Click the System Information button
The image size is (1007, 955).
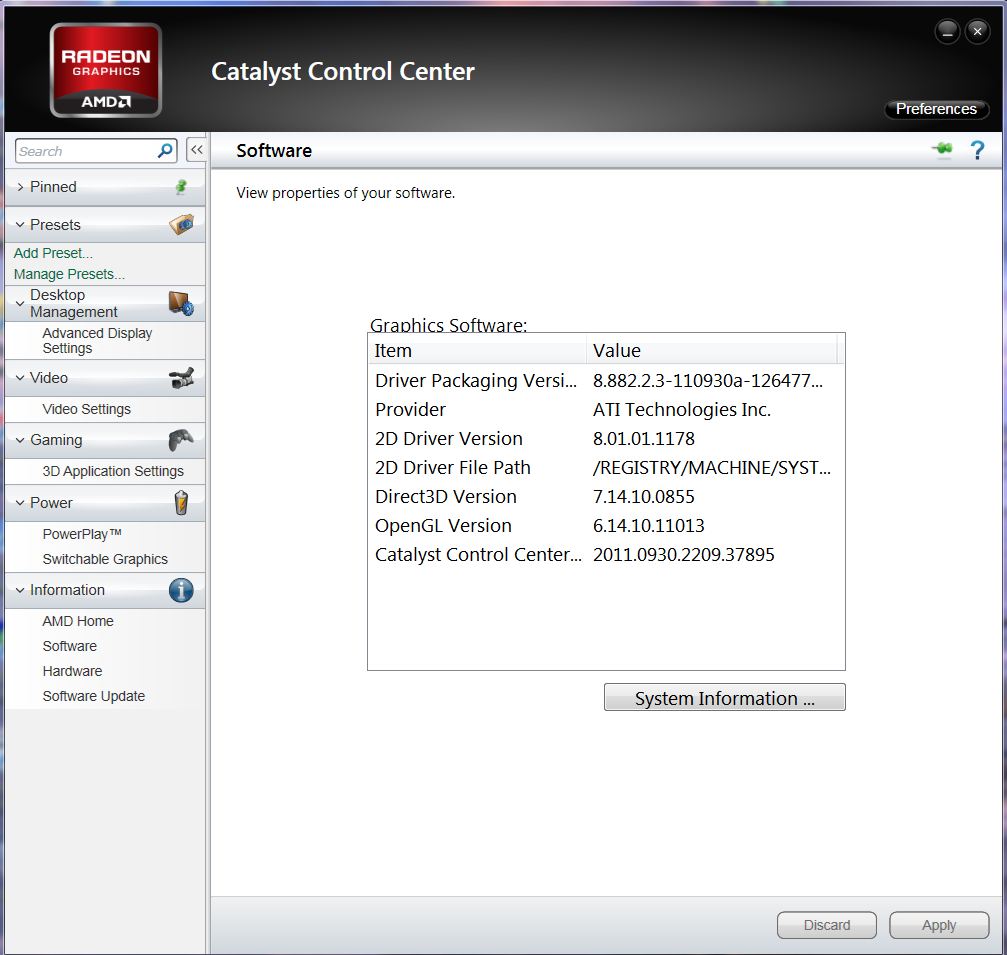[724, 697]
